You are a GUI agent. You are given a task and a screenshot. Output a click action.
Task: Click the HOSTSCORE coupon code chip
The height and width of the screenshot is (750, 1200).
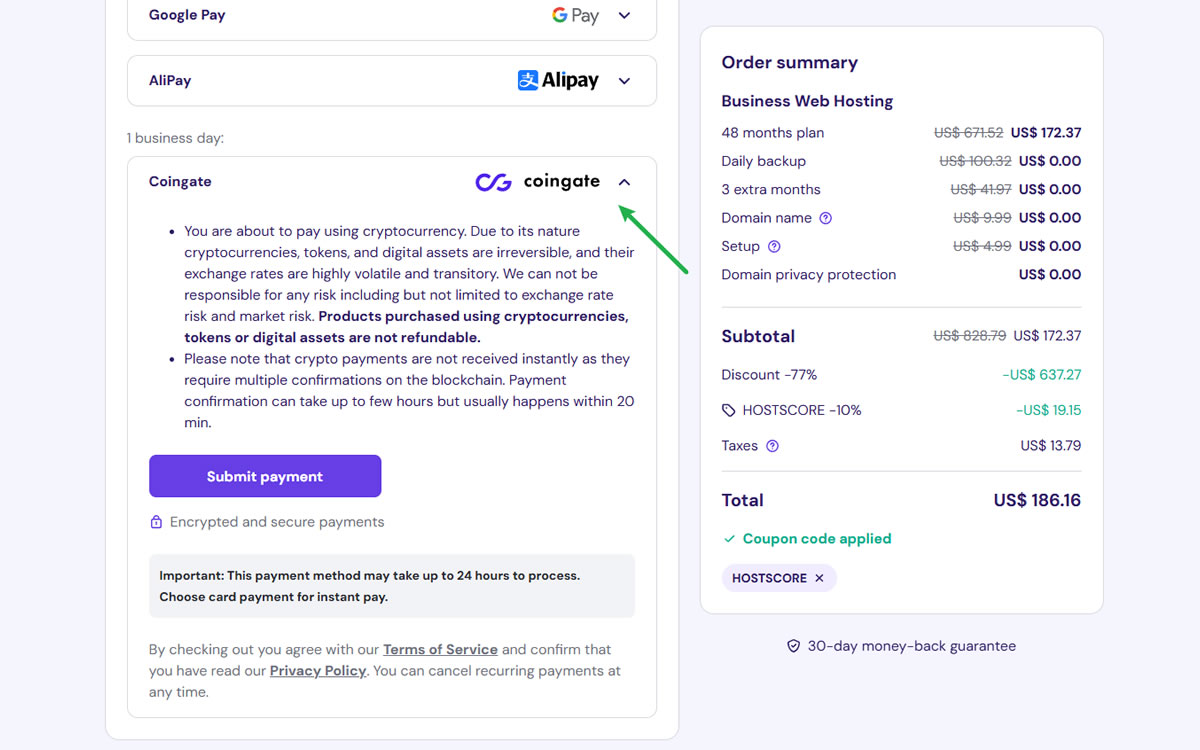(768, 578)
